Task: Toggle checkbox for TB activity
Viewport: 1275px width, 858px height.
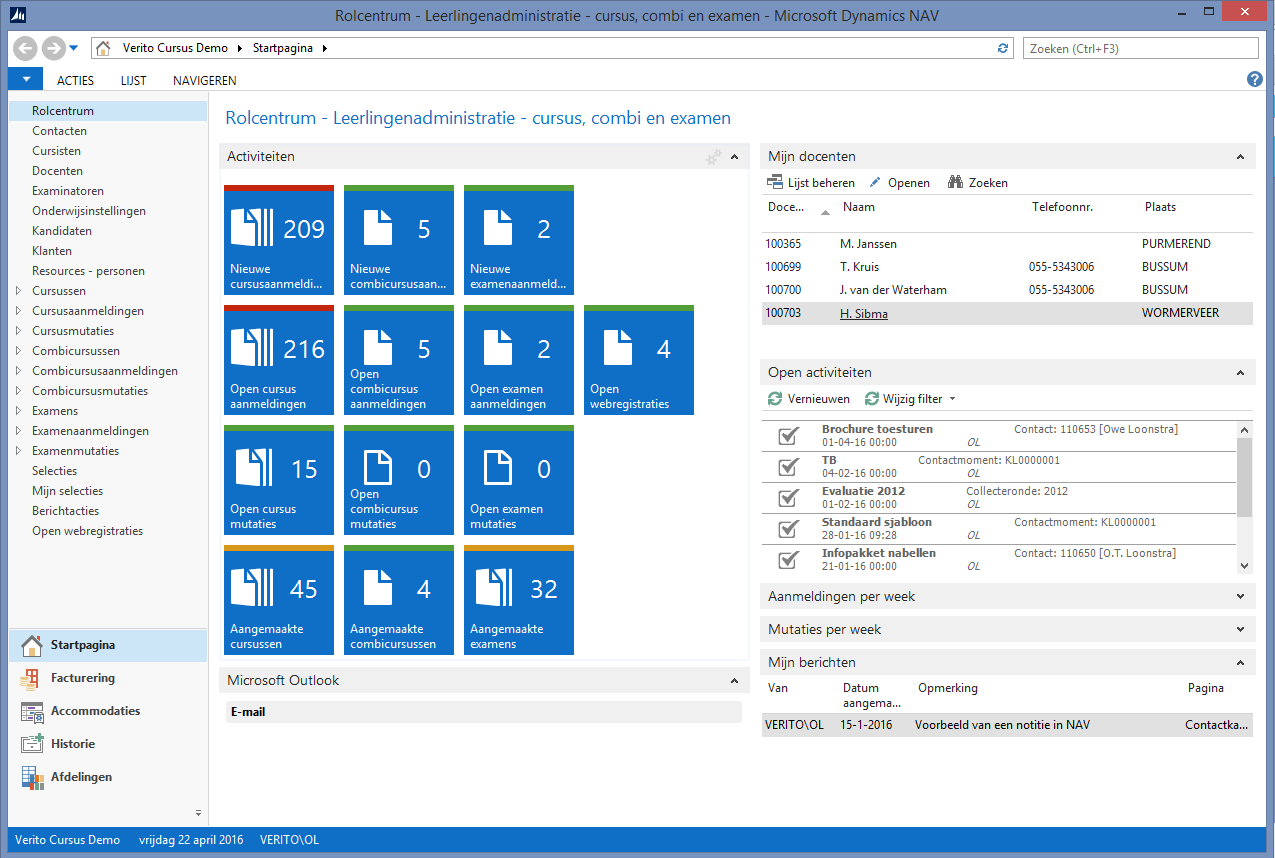Action: point(788,466)
